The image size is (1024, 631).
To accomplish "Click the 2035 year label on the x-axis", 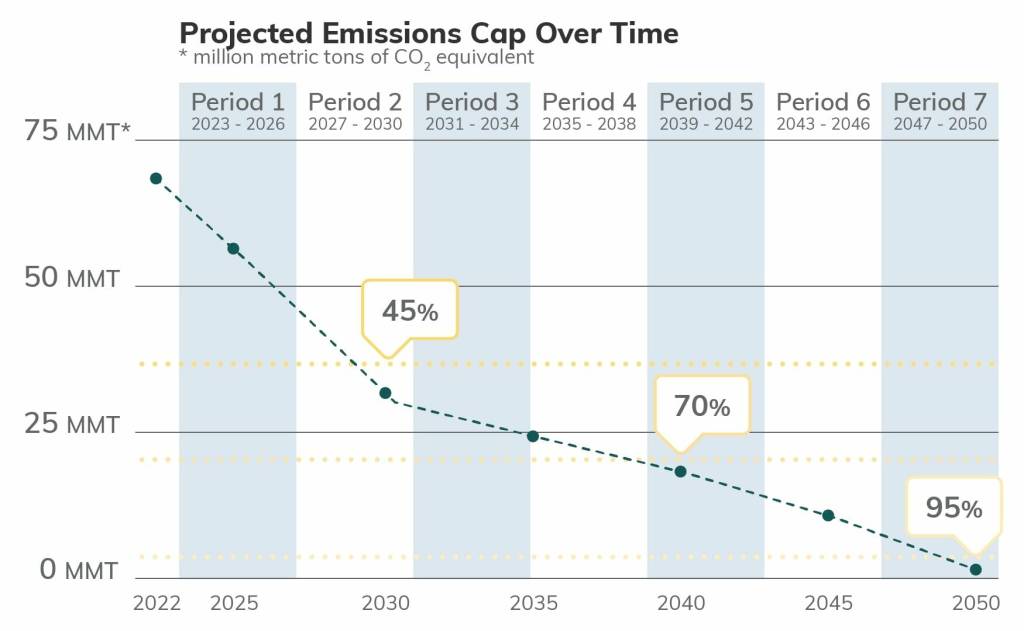I will pyautogui.click(x=533, y=603).
